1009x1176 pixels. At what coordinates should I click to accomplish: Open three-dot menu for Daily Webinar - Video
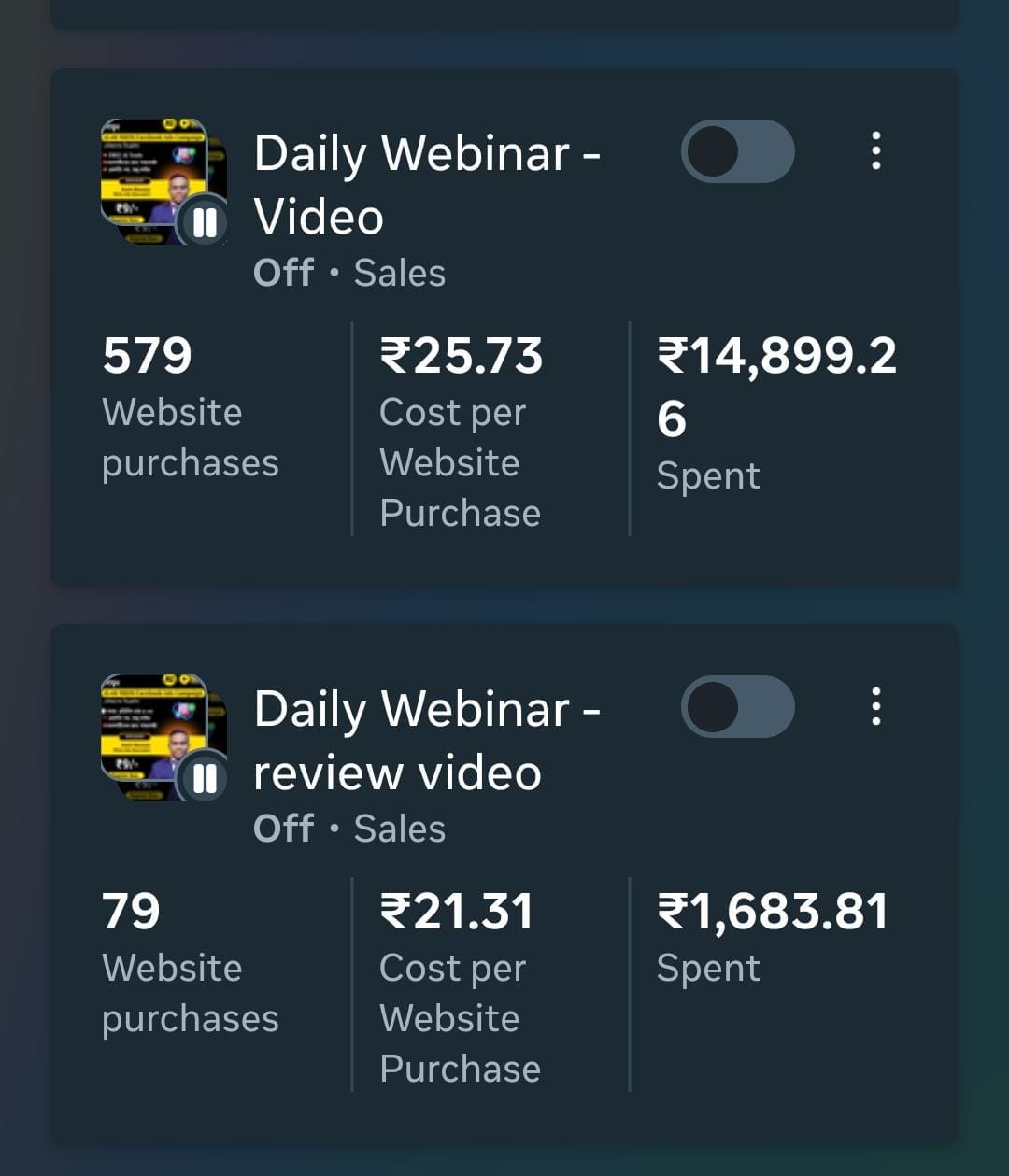click(875, 150)
